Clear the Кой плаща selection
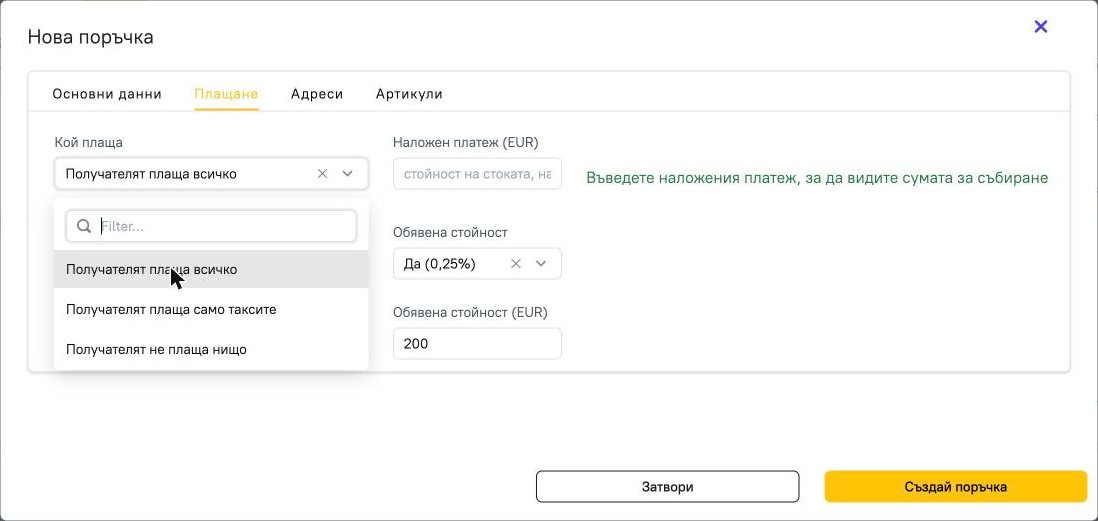Screen dimensions: 1098x521 coord(322,174)
